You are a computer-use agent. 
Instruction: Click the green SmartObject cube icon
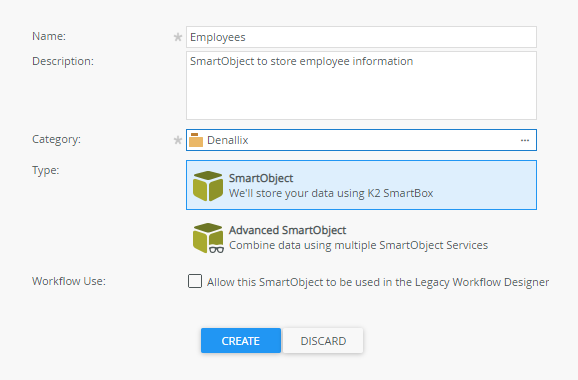[x=208, y=186]
